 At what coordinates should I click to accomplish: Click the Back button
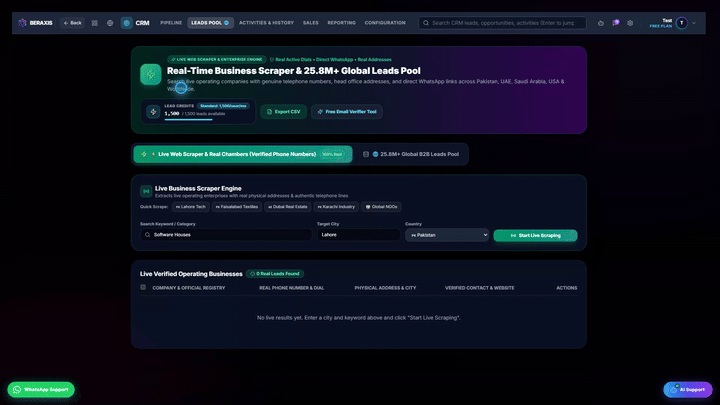[72, 23]
